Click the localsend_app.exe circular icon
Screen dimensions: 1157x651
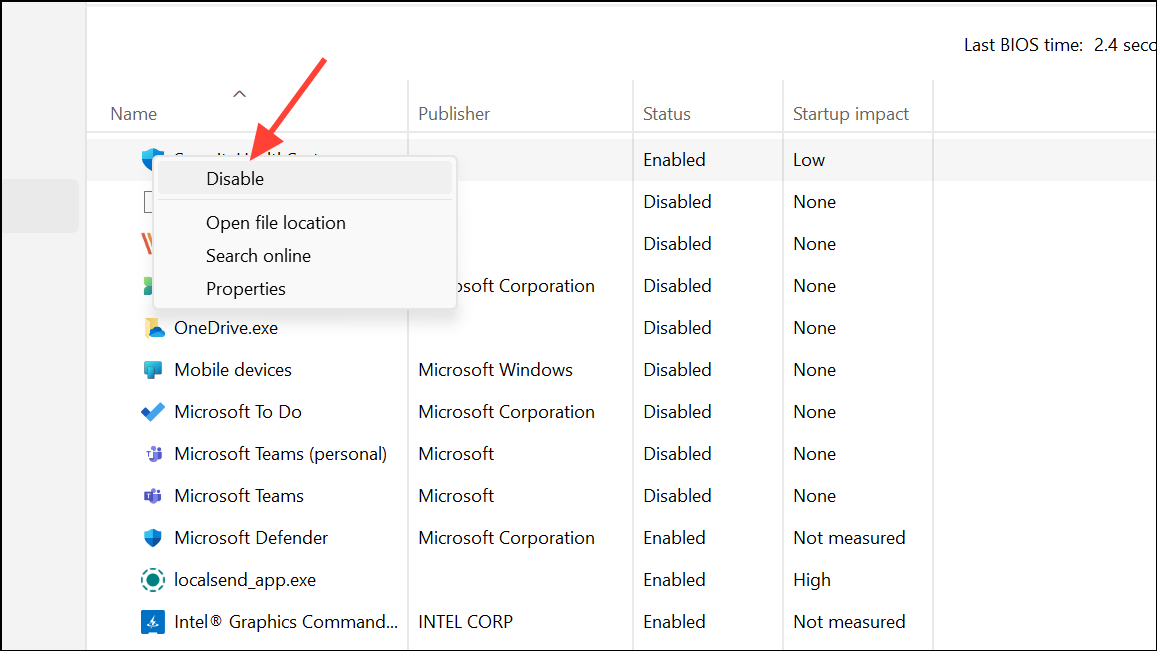[153, 580]
